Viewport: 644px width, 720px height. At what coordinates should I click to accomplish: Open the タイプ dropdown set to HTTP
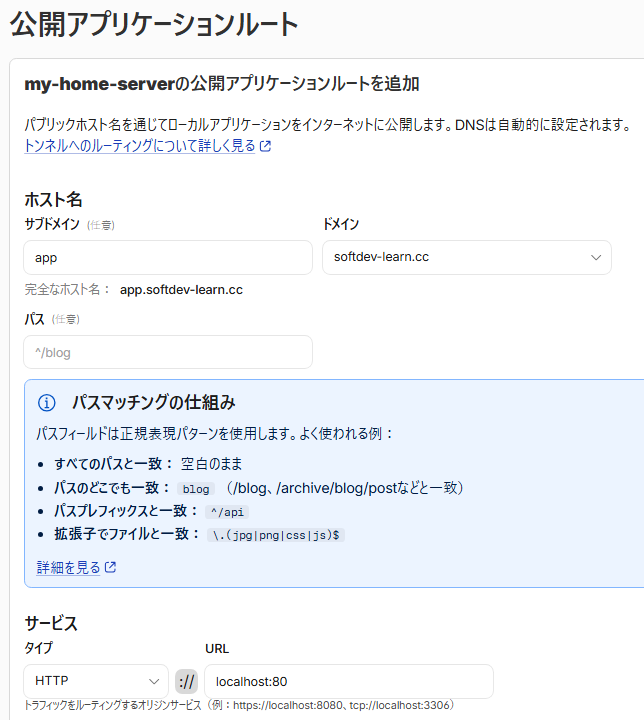(96, 681)
